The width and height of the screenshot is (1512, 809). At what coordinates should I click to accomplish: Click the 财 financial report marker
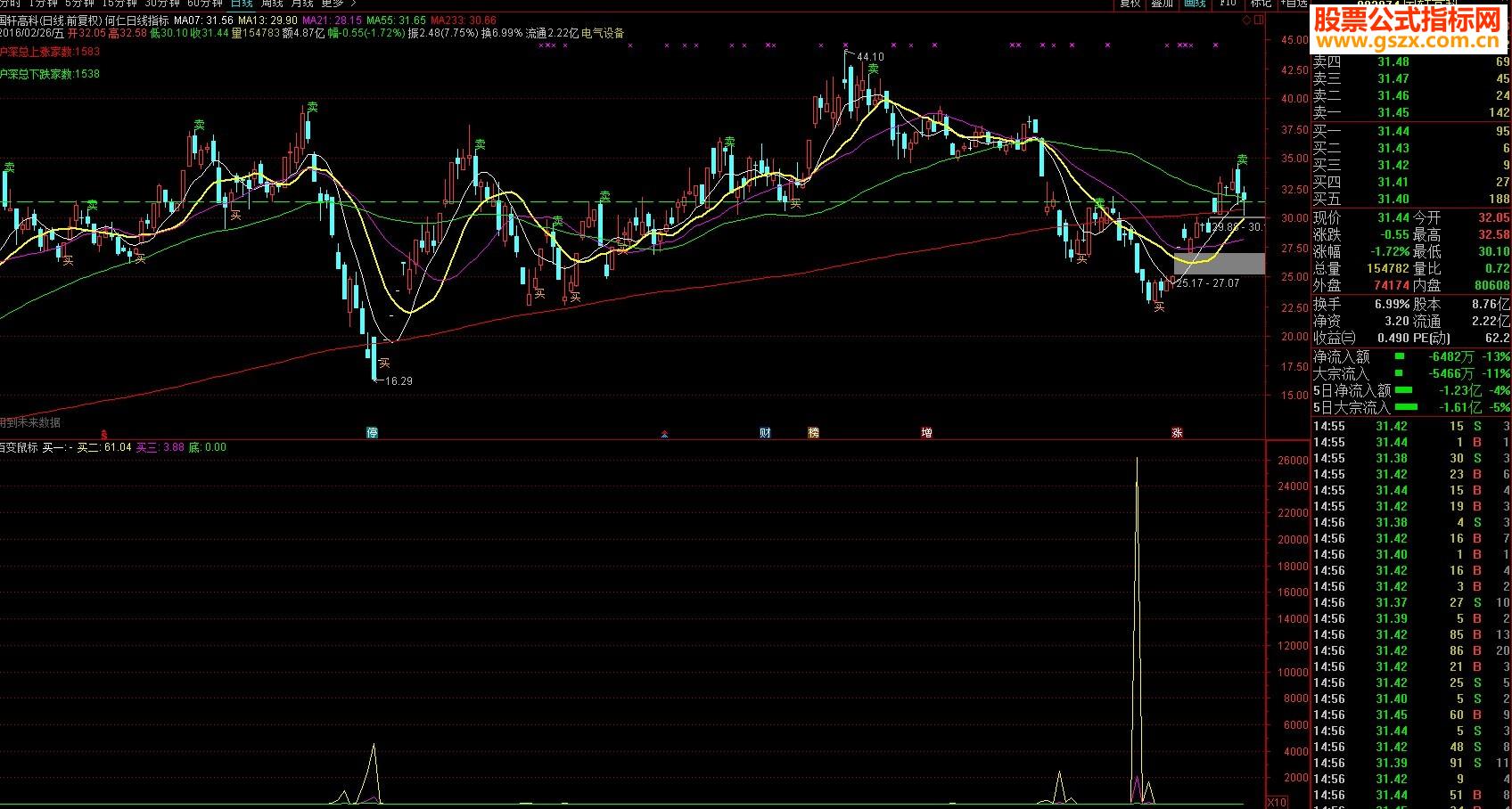(x=765, y=433)
